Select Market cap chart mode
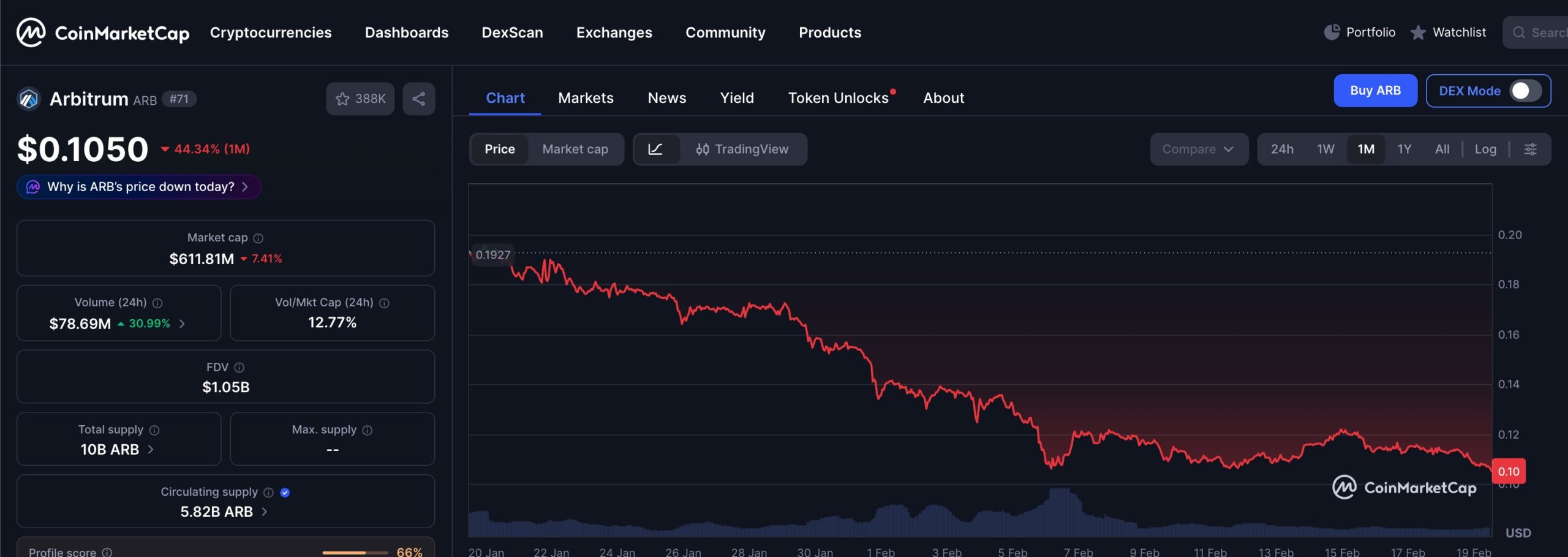1568x557 pixels. [575, 149]
